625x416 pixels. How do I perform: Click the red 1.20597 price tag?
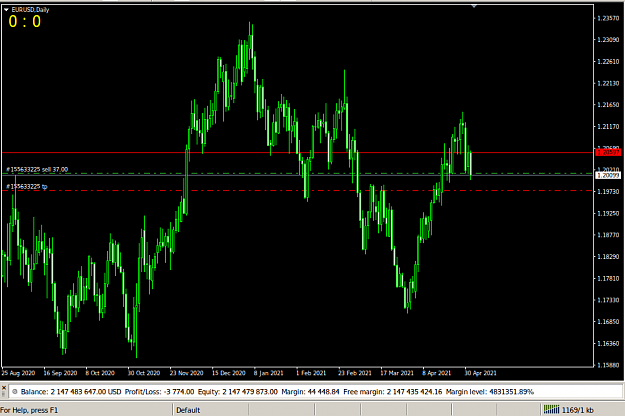[x=608, y=152]
